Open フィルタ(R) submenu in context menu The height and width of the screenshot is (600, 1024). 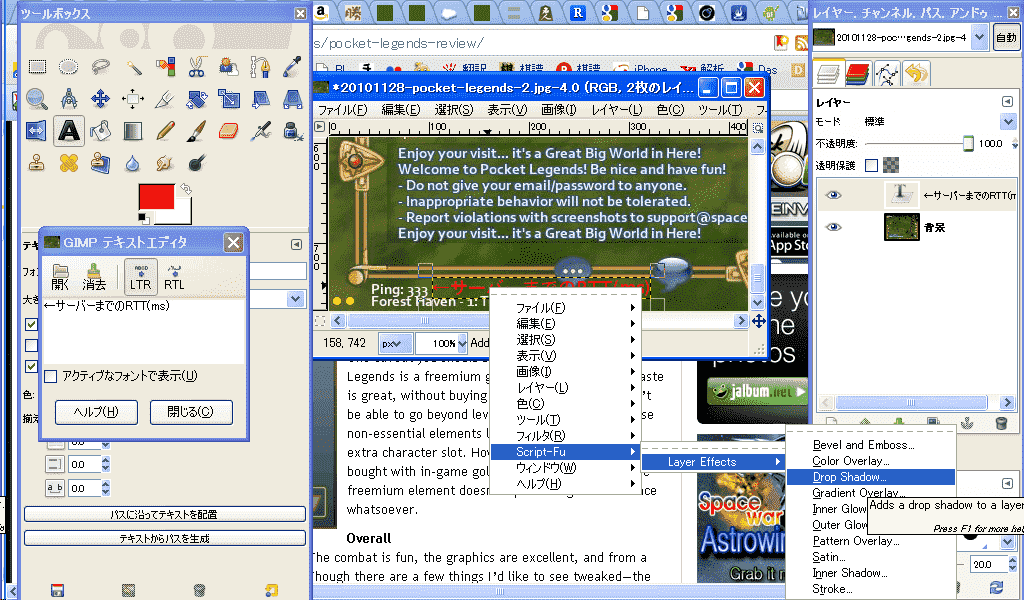pyautogui.click(x=566, y=435)
